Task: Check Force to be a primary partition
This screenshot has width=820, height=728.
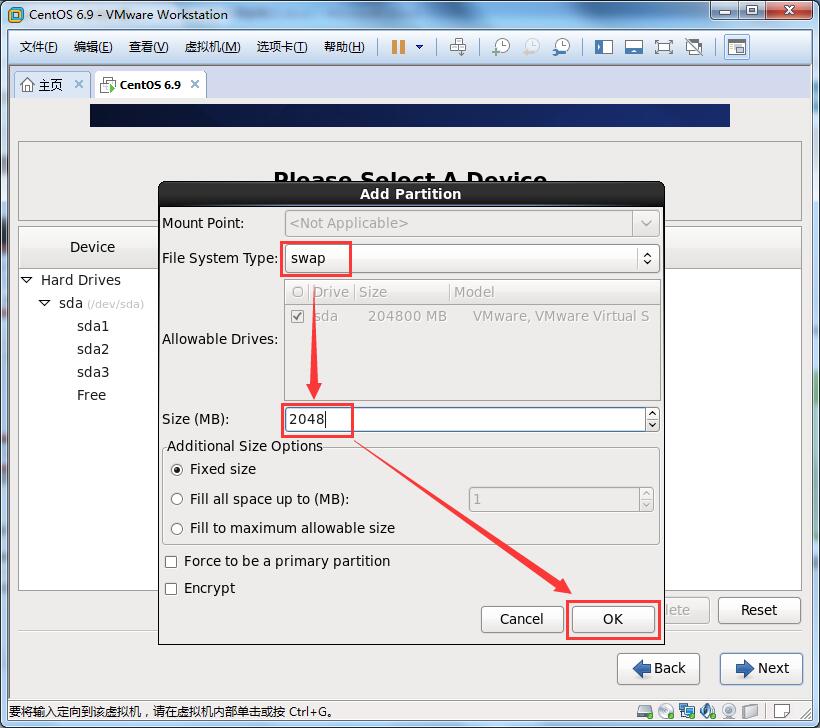Action: 171,562
